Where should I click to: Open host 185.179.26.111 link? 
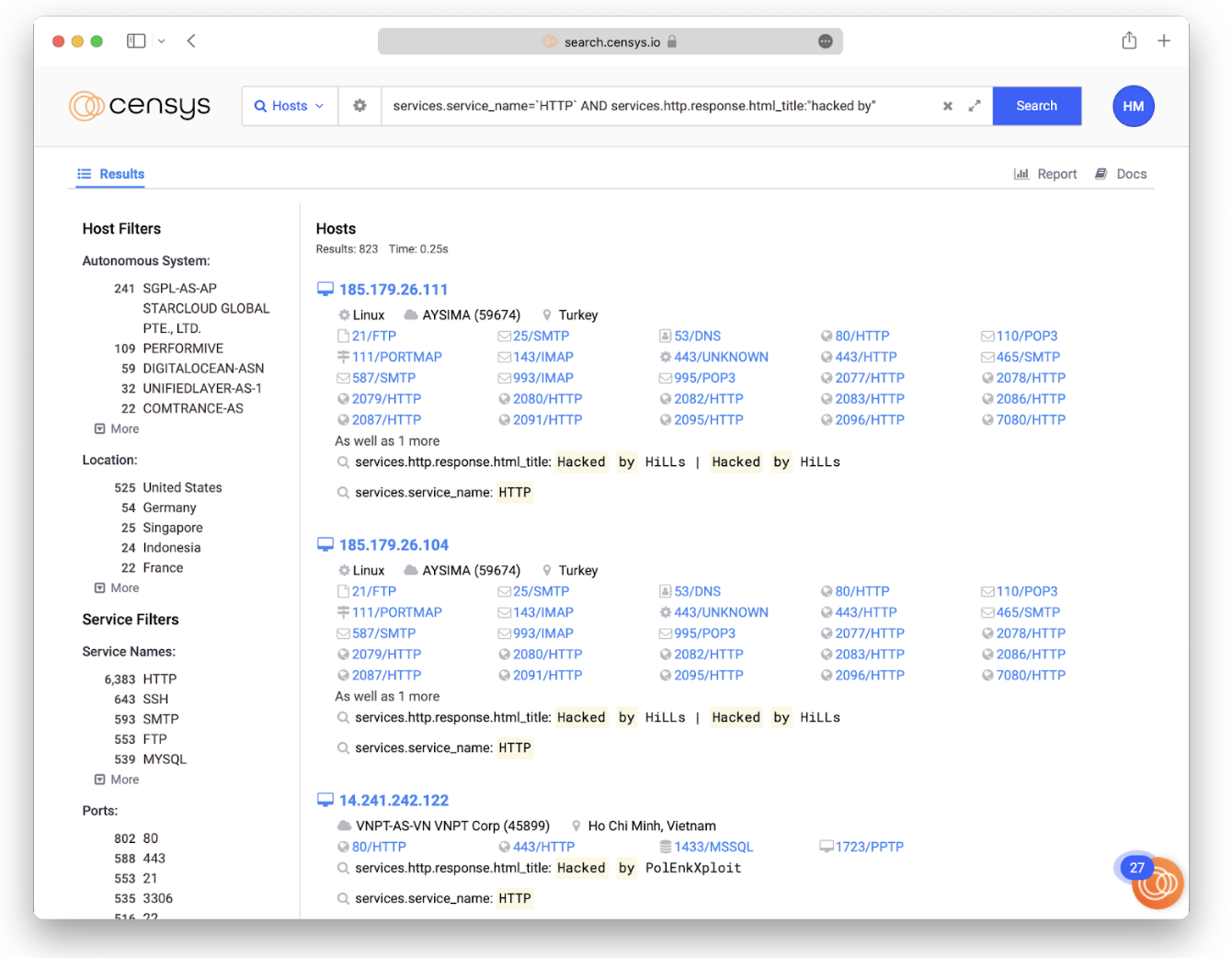tap(394, 290)
